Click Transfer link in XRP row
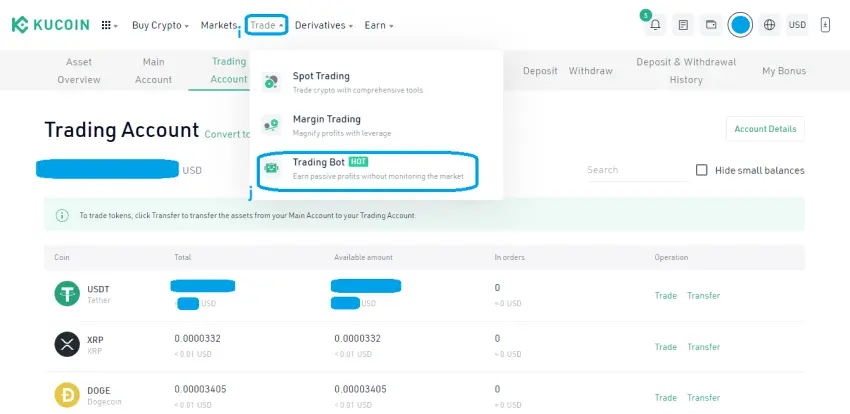 pos(704,347)
